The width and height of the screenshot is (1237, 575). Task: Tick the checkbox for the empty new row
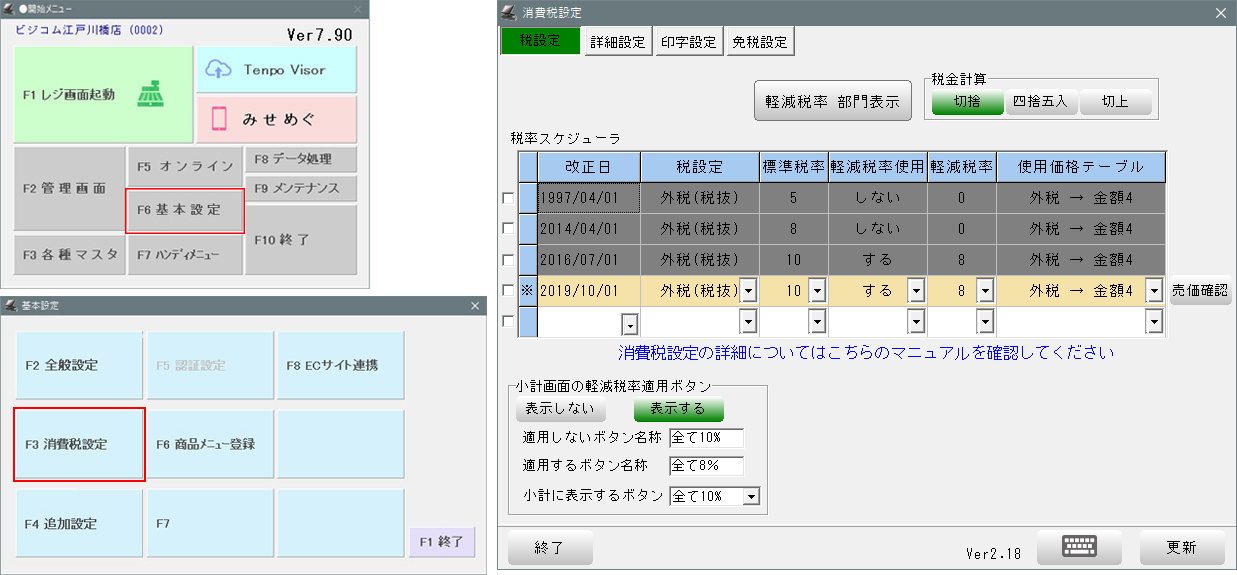tap(508, 322)
